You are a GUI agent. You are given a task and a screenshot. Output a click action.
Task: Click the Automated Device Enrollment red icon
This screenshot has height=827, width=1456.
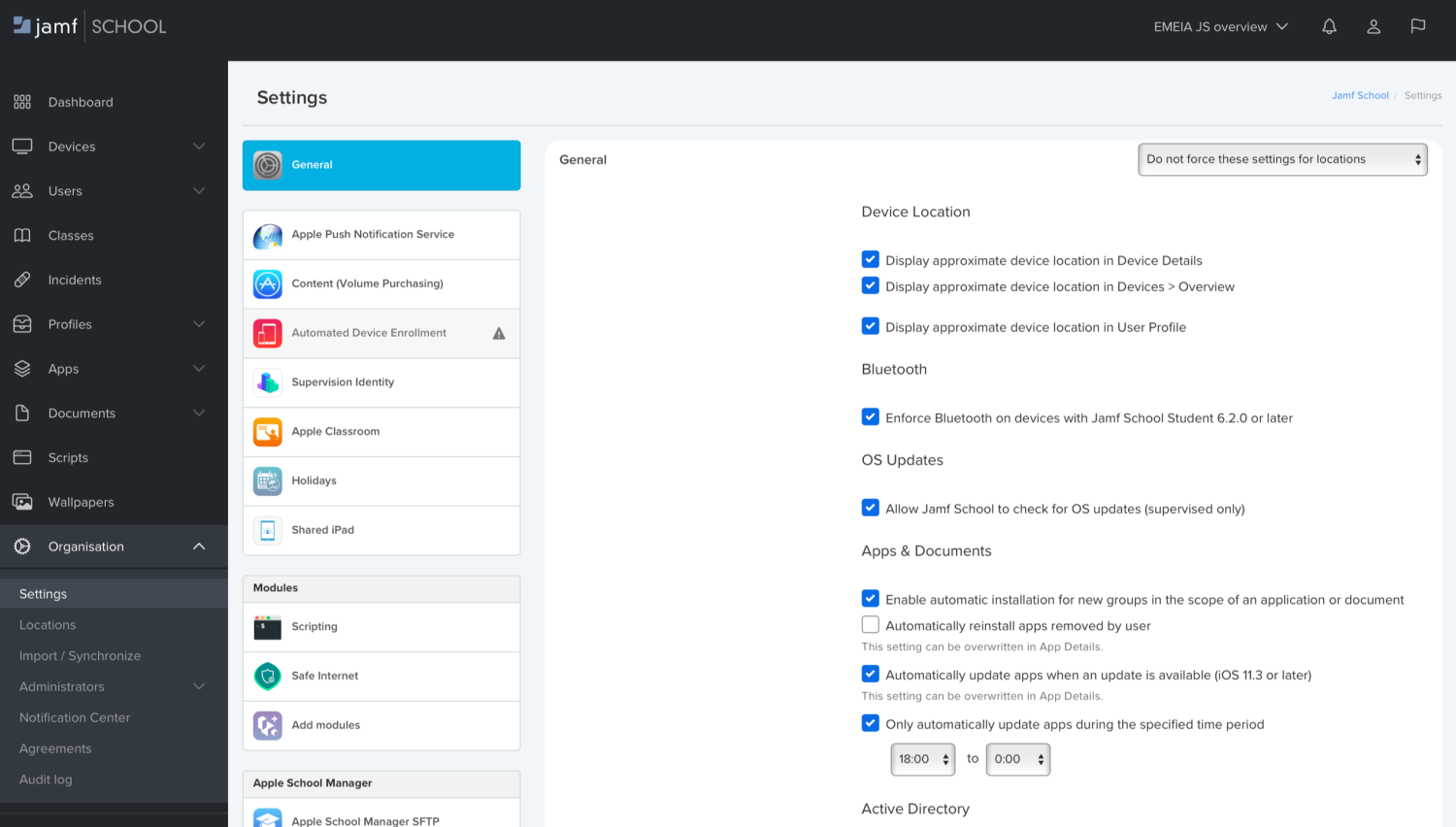[268, 333]
